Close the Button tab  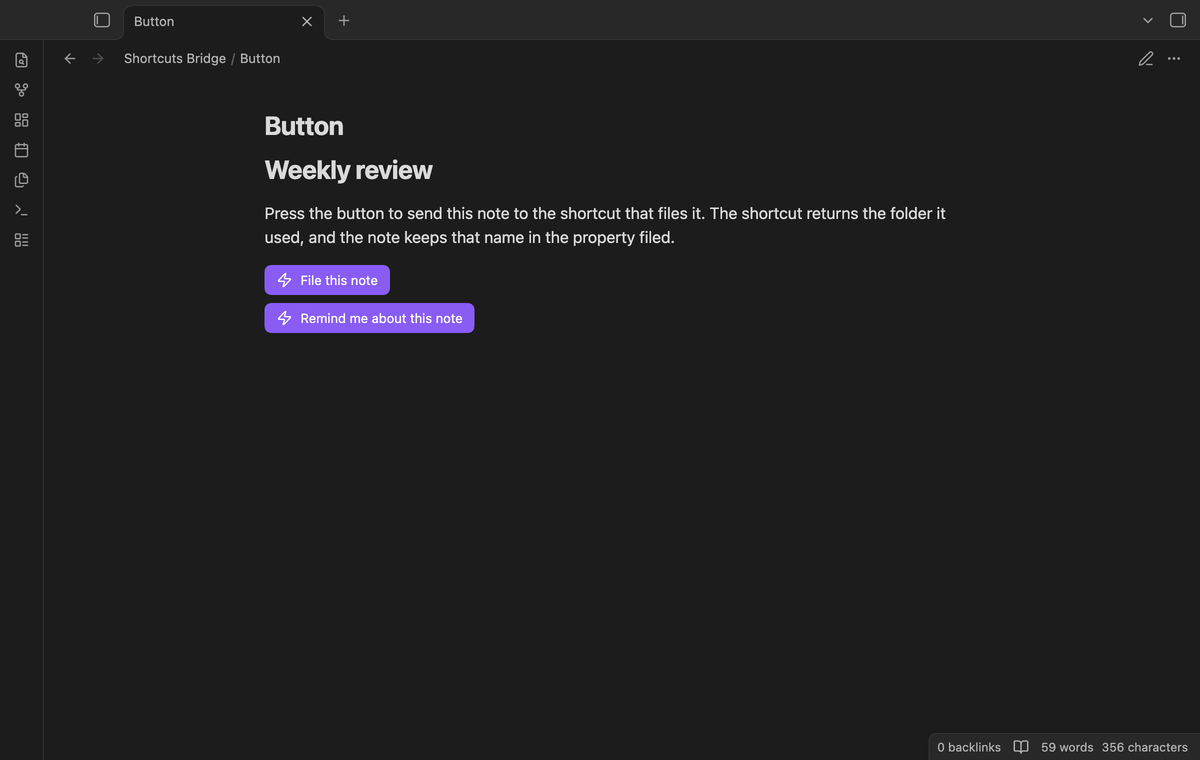[307, 21]
